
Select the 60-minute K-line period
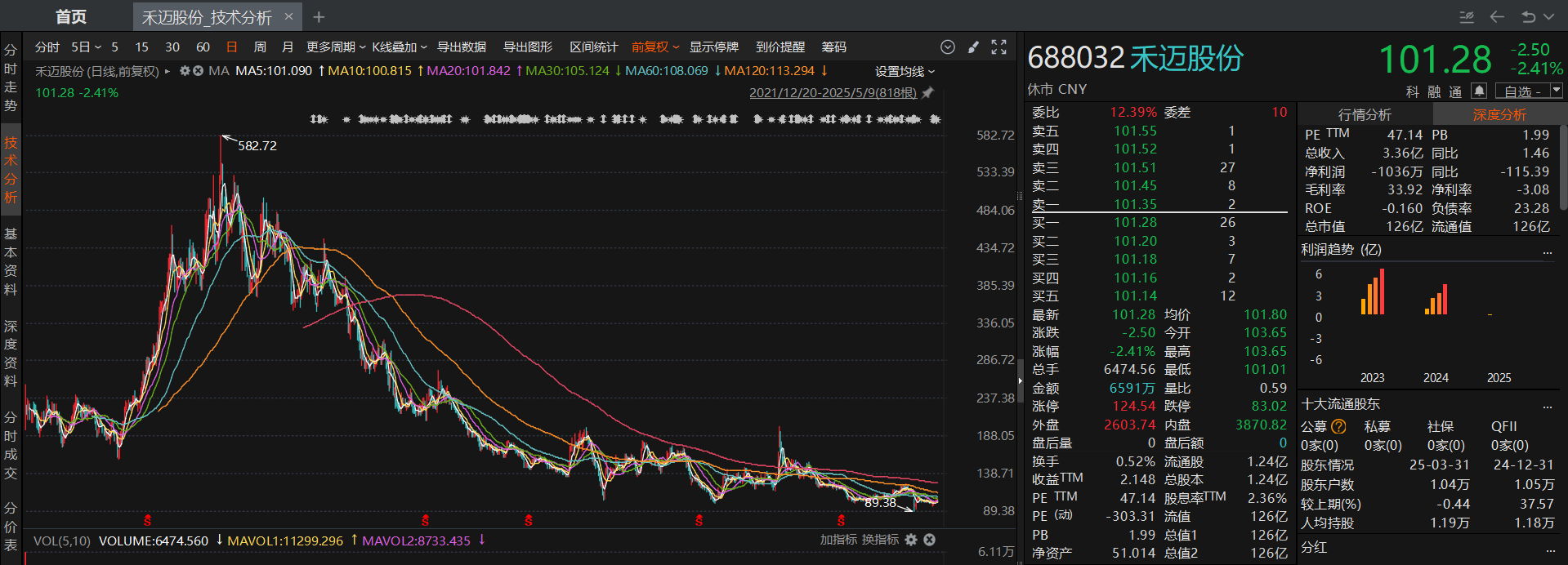203,47
